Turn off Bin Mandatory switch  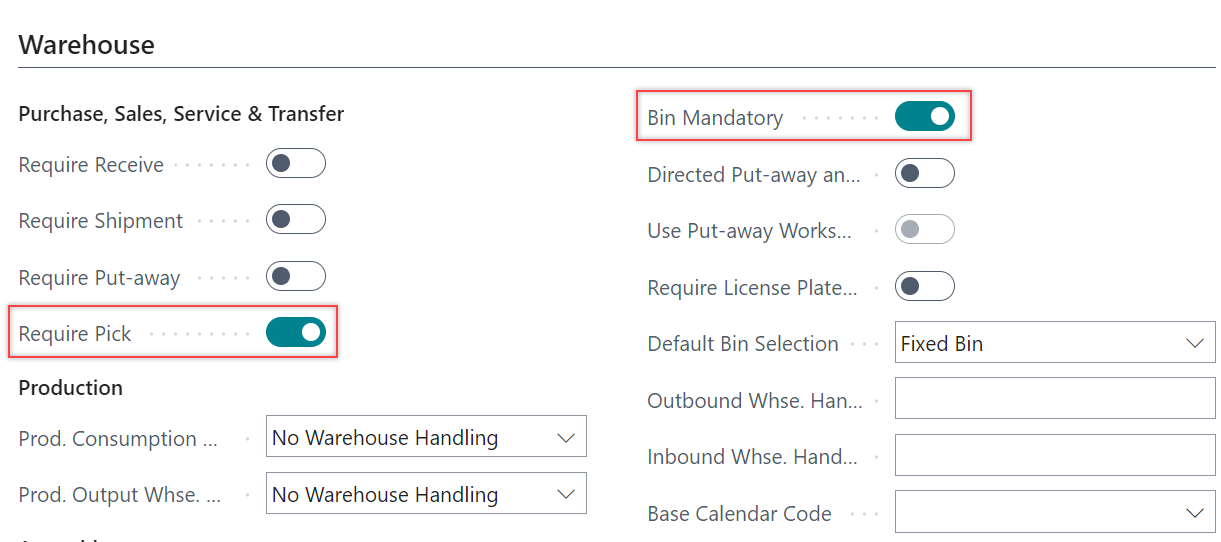[x=925, y=117]
